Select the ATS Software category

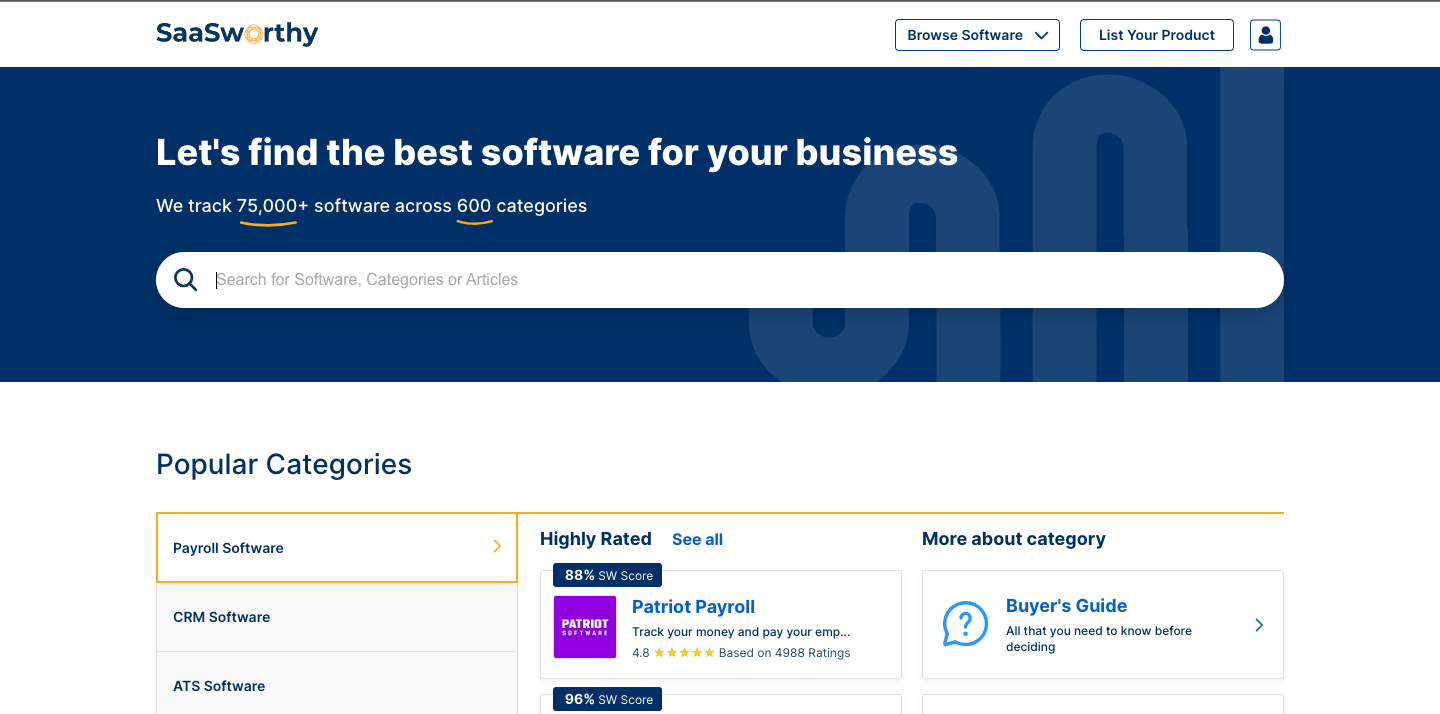[x=219, y=686]
